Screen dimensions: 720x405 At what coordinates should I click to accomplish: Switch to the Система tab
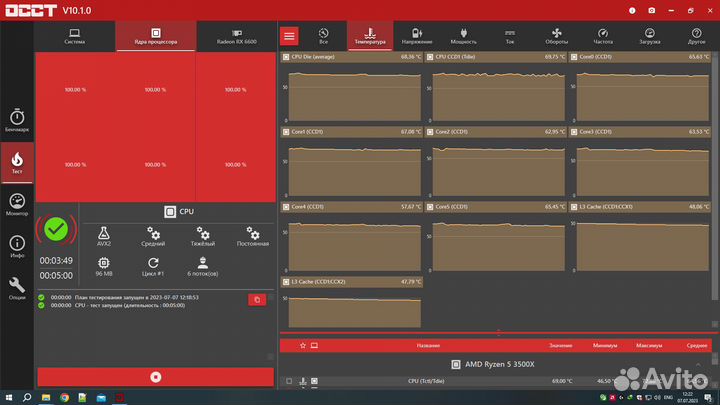tap(74, 42)
